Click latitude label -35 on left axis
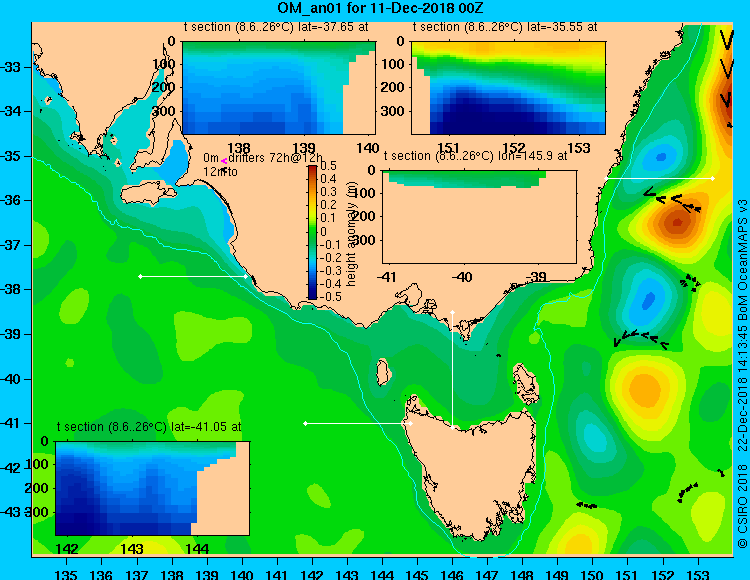The width and height of the screenshot is (750, 580). point(11,156)
